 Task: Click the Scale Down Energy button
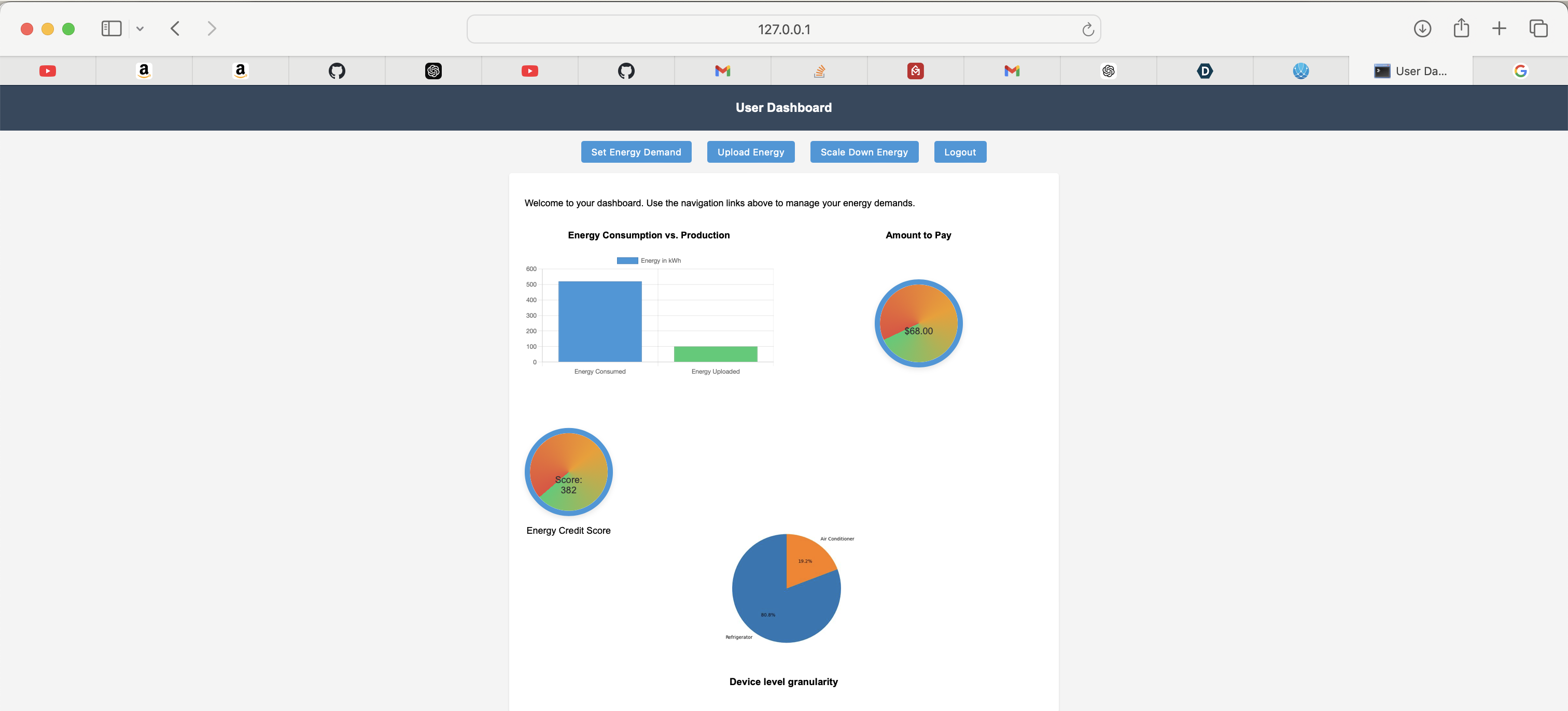coord(863,152)
